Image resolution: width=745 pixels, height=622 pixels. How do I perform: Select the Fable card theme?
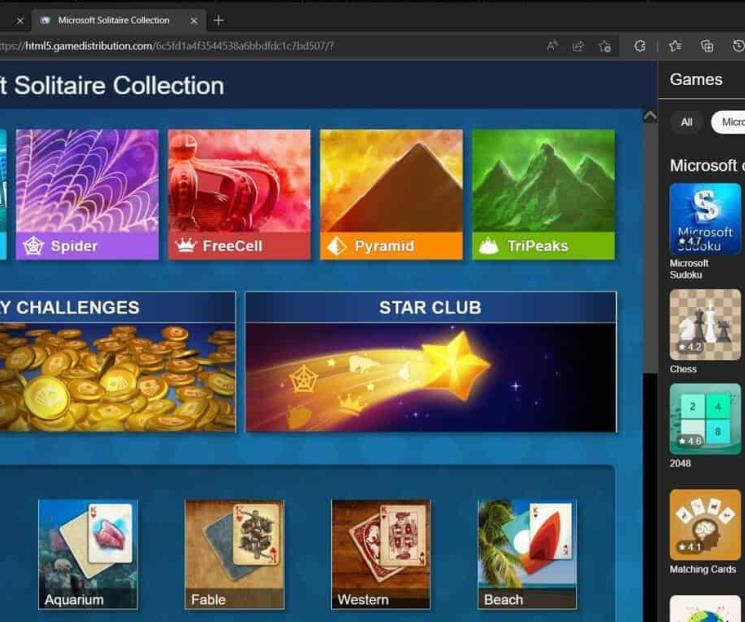(x=234, y=554)
